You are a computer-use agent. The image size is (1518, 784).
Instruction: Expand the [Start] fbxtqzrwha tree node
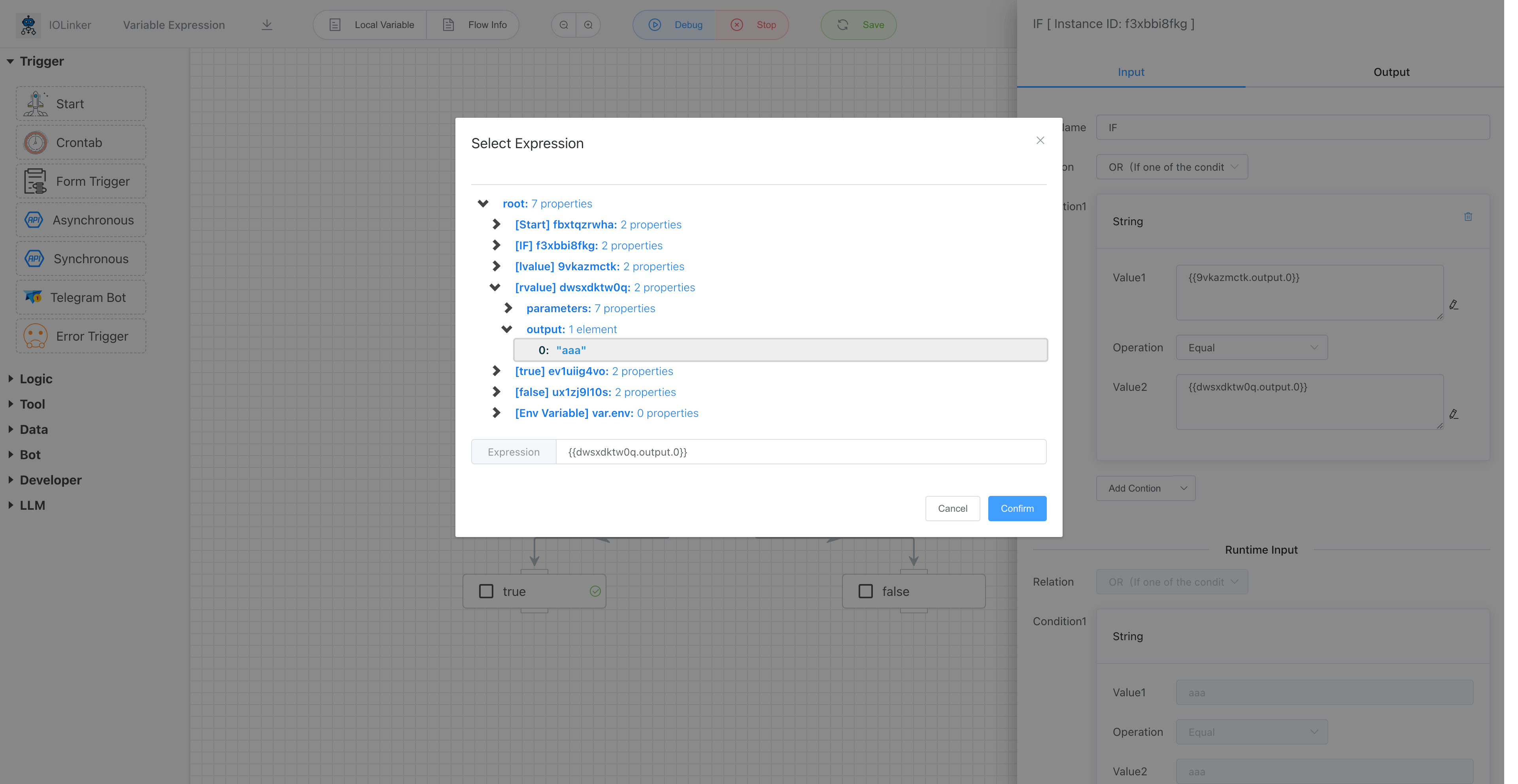click(496, 224)
